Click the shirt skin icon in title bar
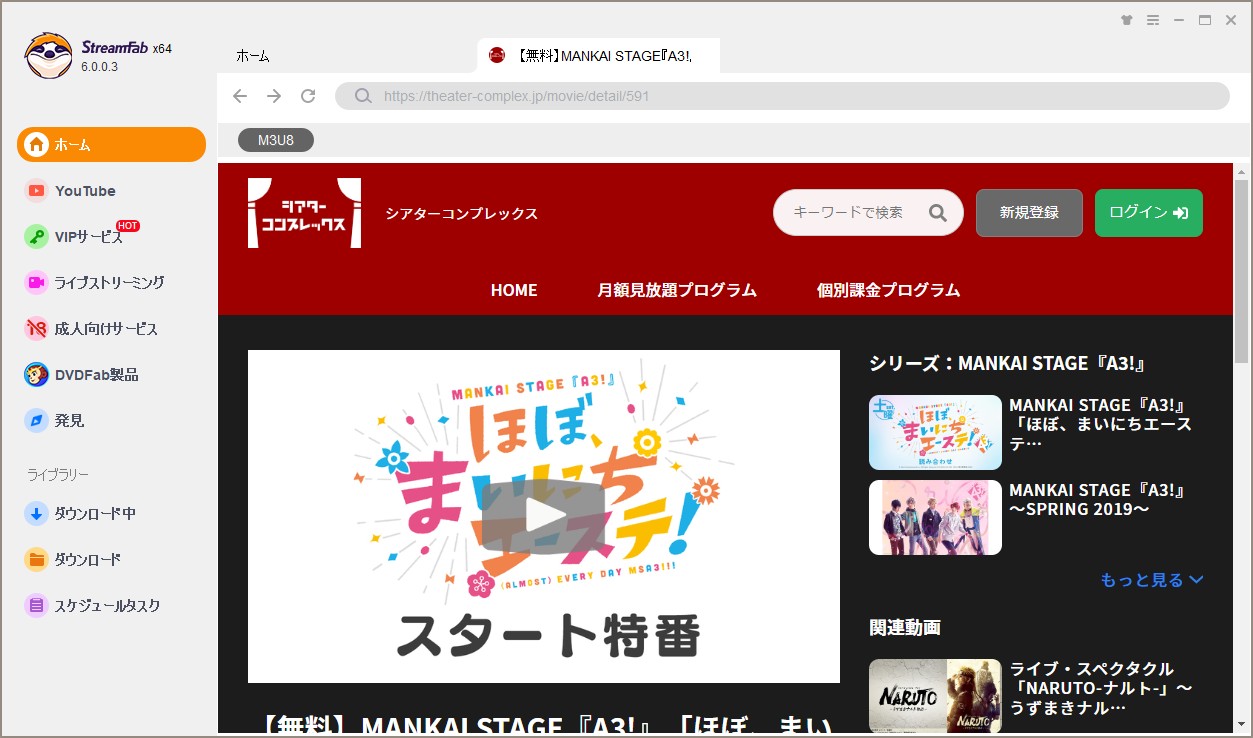Viewport: 1253px width, 738px height. point(1127,20)
